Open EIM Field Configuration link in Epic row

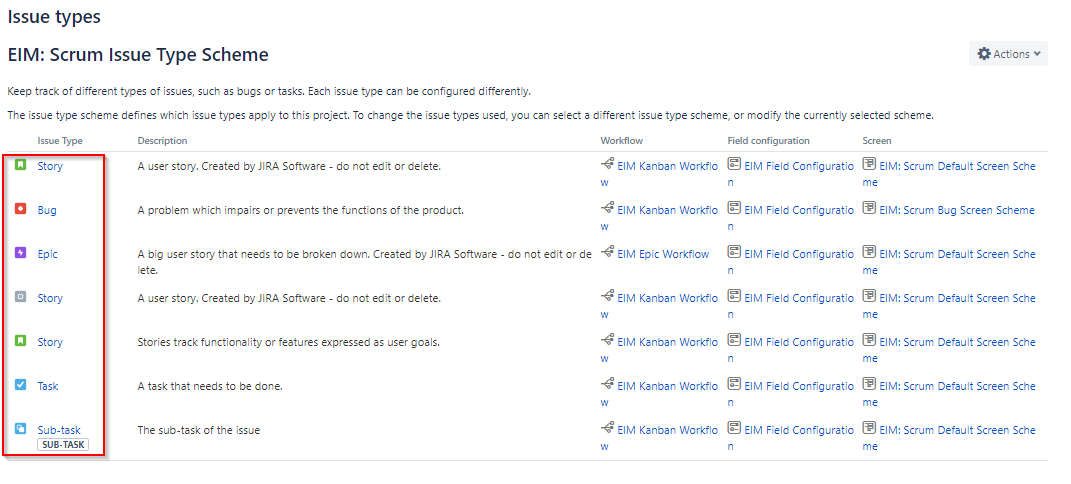pyautogui.click(x=791, y=262)
